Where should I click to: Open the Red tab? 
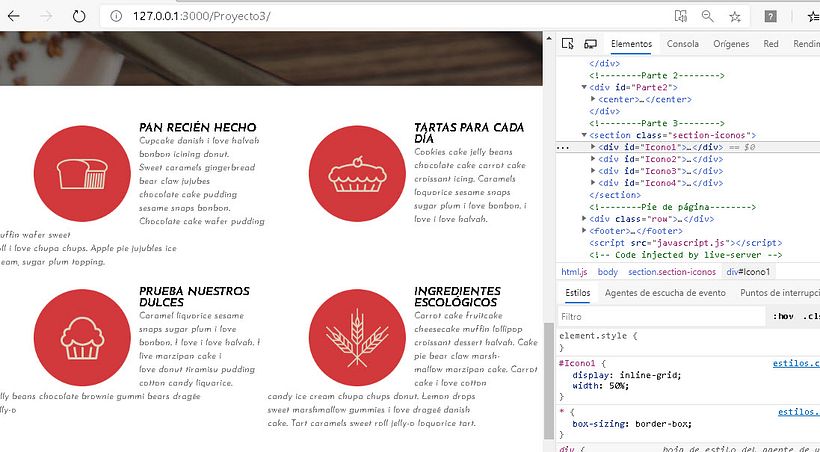click(x=771, y=44)
